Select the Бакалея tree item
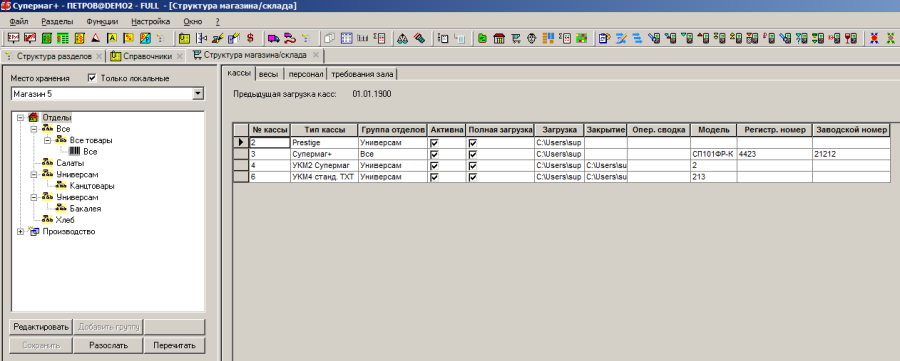 86,209
